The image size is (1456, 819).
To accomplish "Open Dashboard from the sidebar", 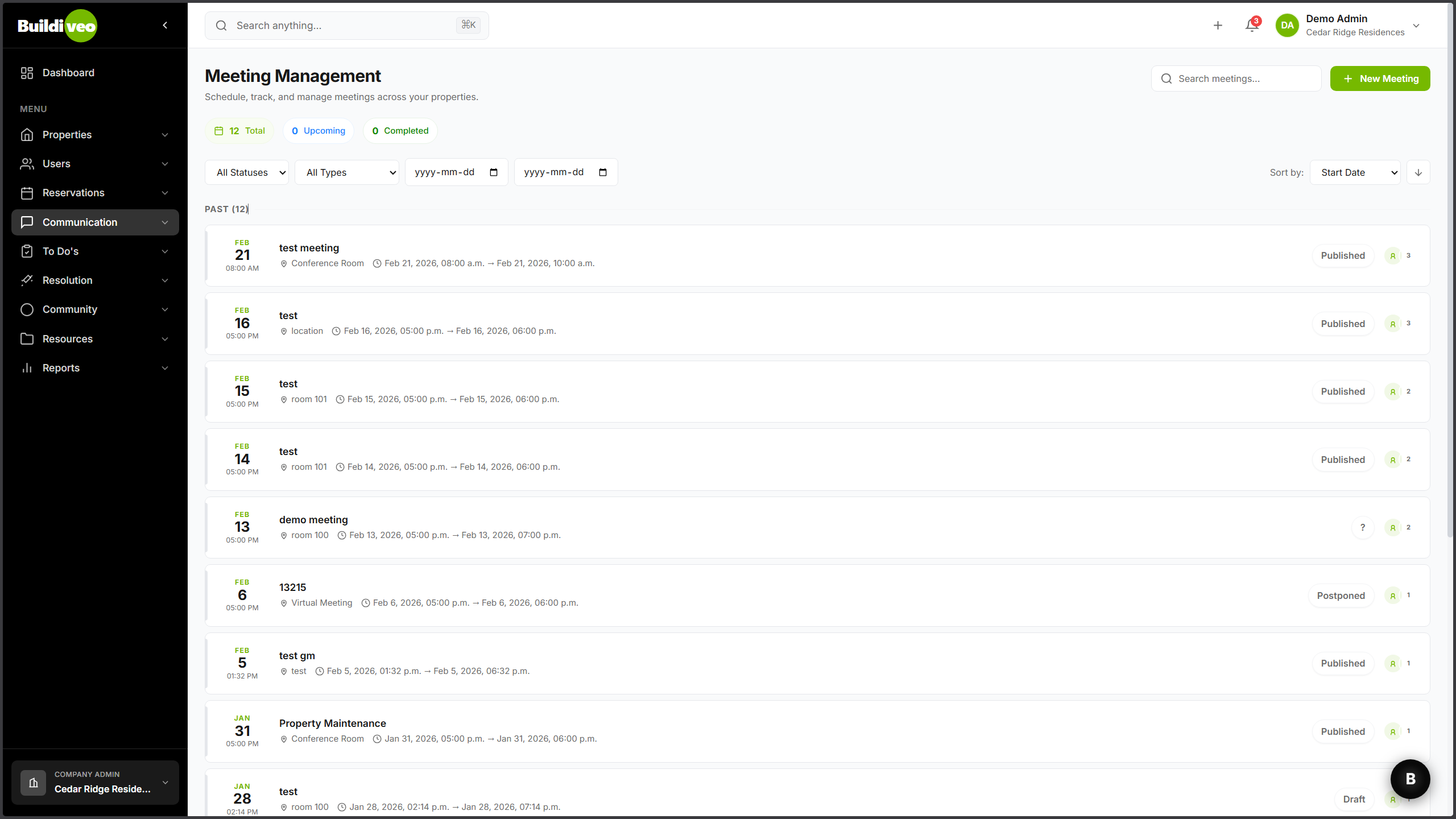I will (68, 73).
